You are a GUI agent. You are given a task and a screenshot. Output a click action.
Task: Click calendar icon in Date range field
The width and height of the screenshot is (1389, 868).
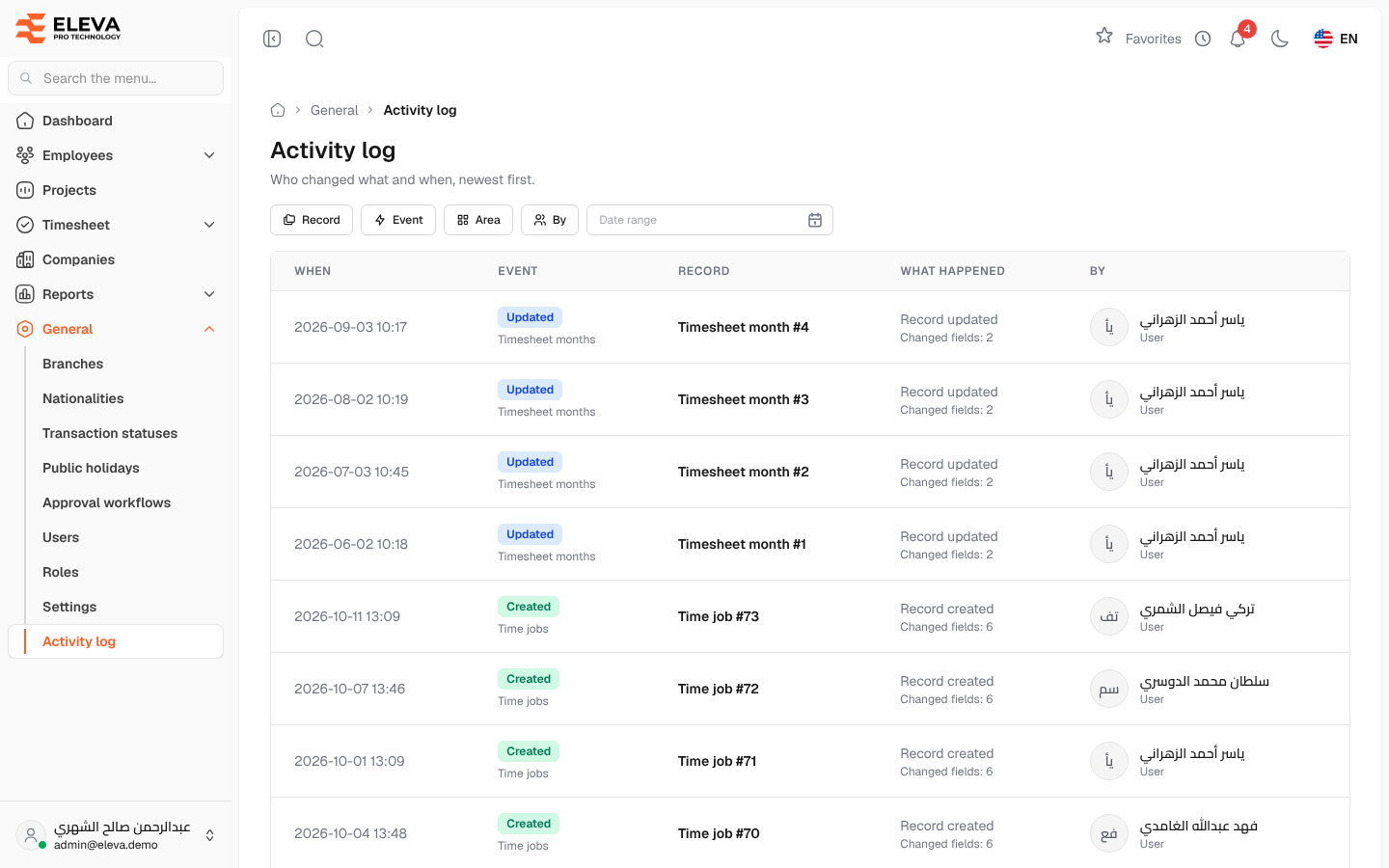click(x=815, y=220)
